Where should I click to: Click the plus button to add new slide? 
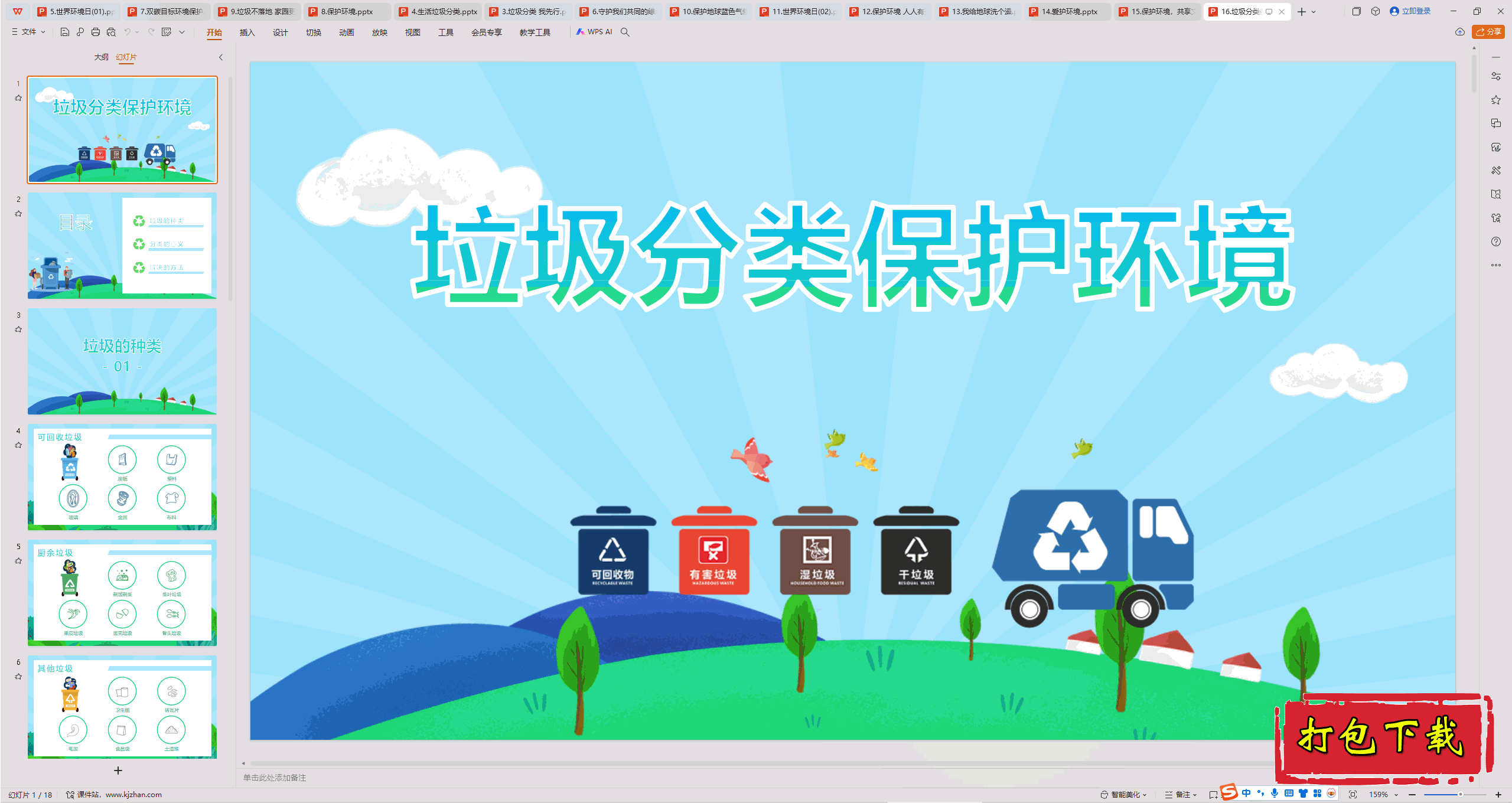118,771
